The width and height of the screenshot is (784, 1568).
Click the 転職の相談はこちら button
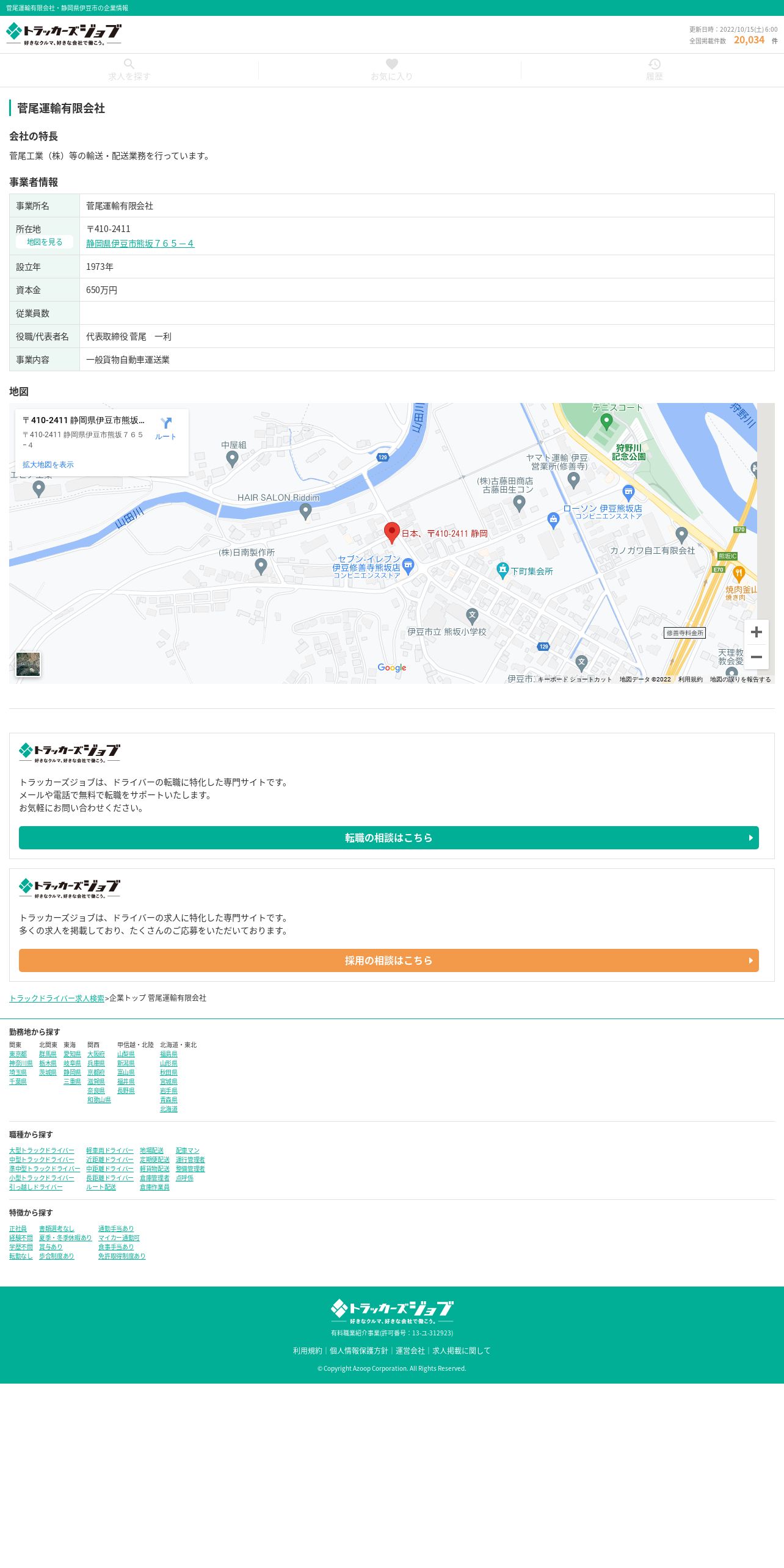[x=389, y=838]
